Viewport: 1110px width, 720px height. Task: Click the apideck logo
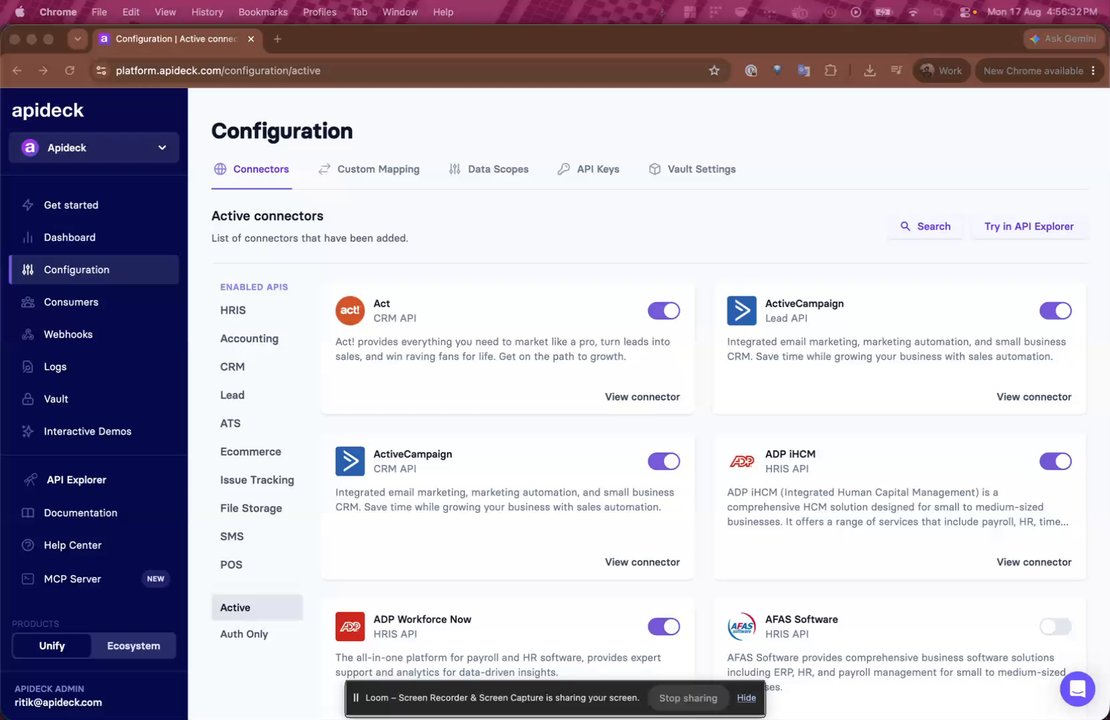(47, 110)
